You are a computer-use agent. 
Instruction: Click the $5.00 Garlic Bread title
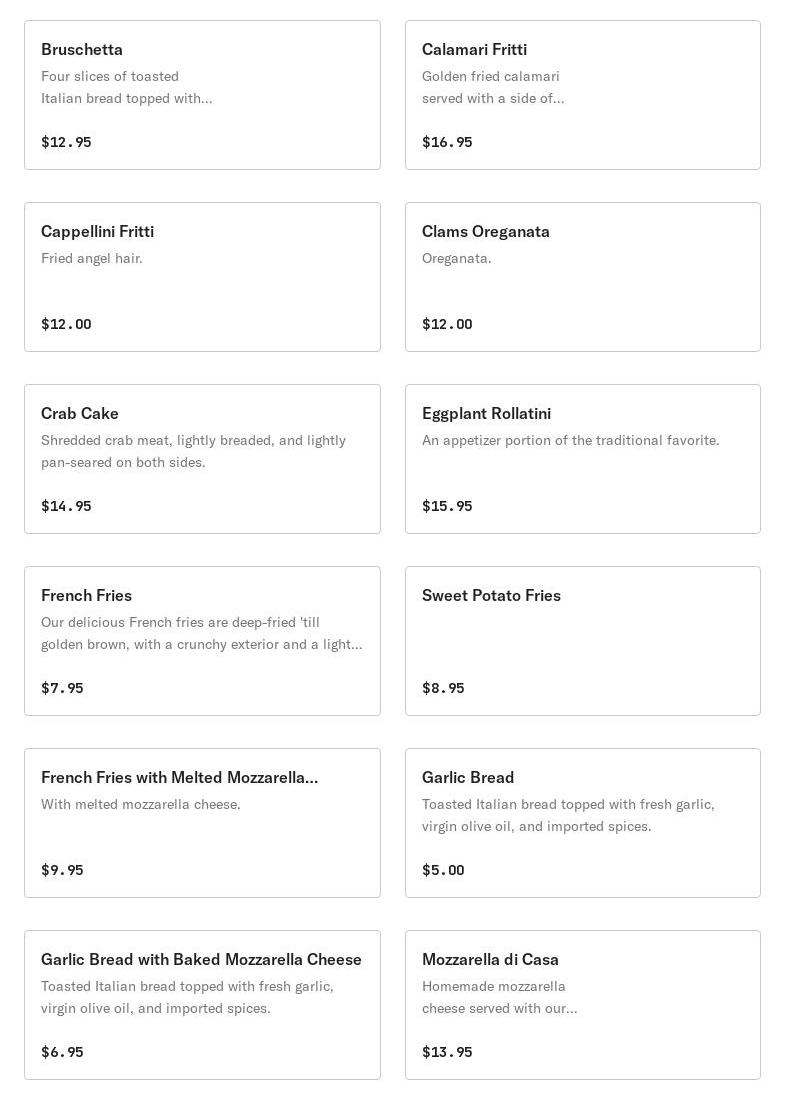pyautogui.click(x=468, y=778)
